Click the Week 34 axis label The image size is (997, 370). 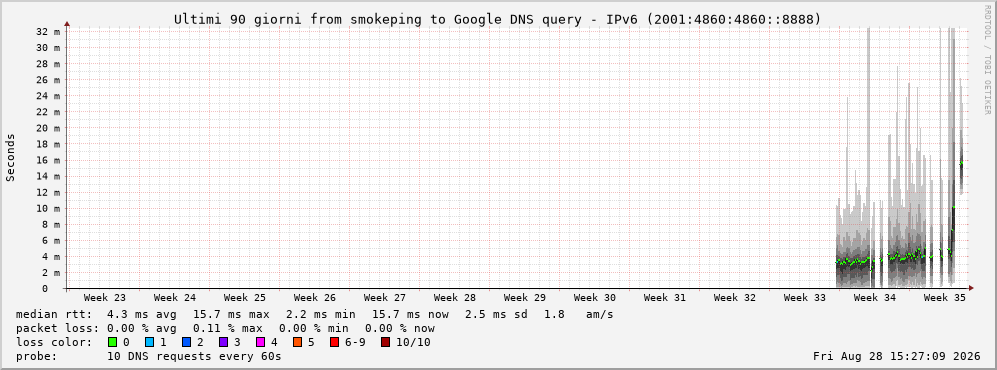(x=874, y=298)
